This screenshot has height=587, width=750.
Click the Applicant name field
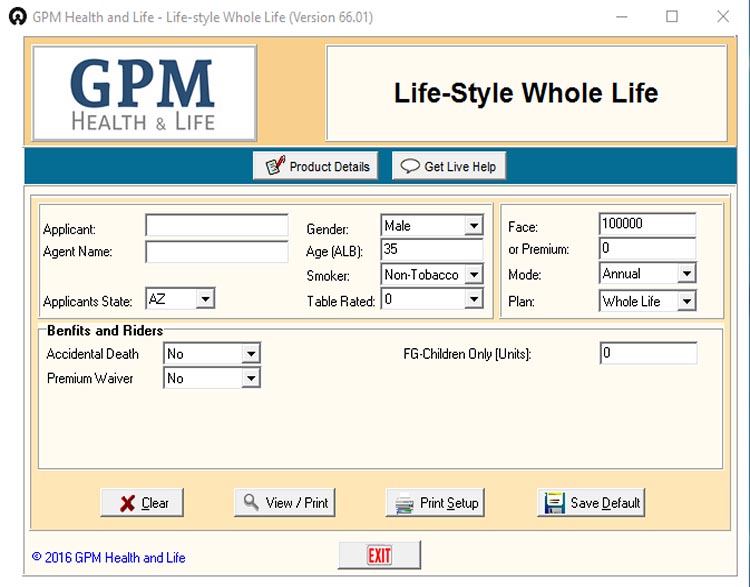pos(217,225)
